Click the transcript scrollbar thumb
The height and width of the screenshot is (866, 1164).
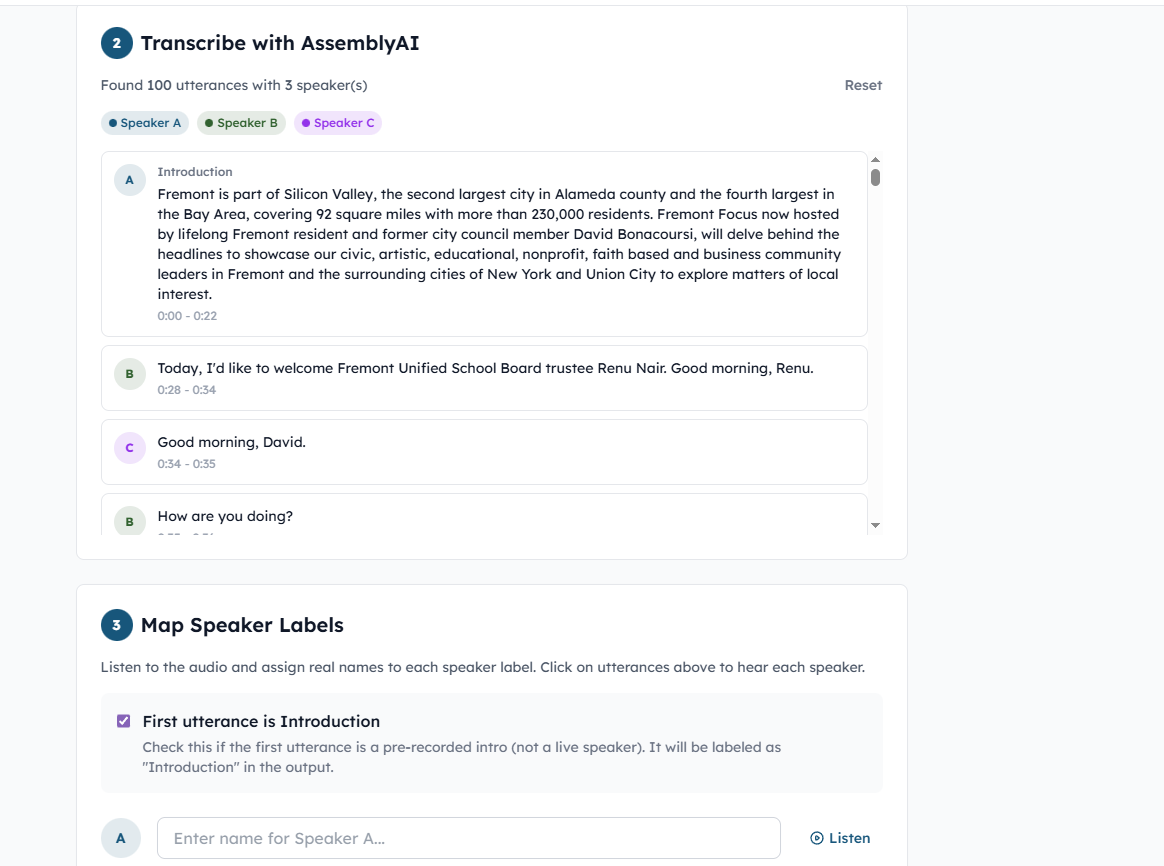click(875, 178)
